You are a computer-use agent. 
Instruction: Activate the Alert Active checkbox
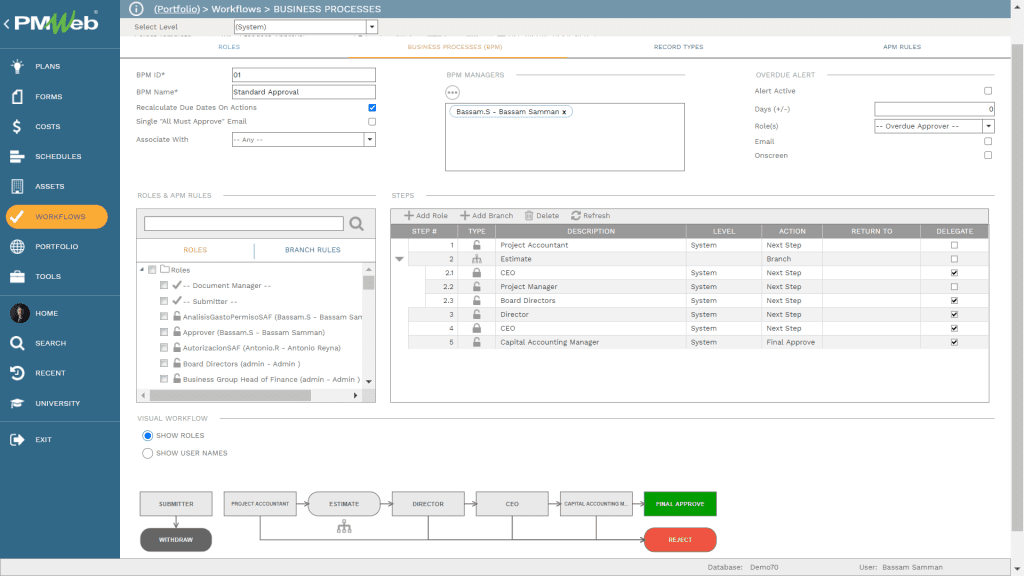pyautogui.click(x=988, y=90)
